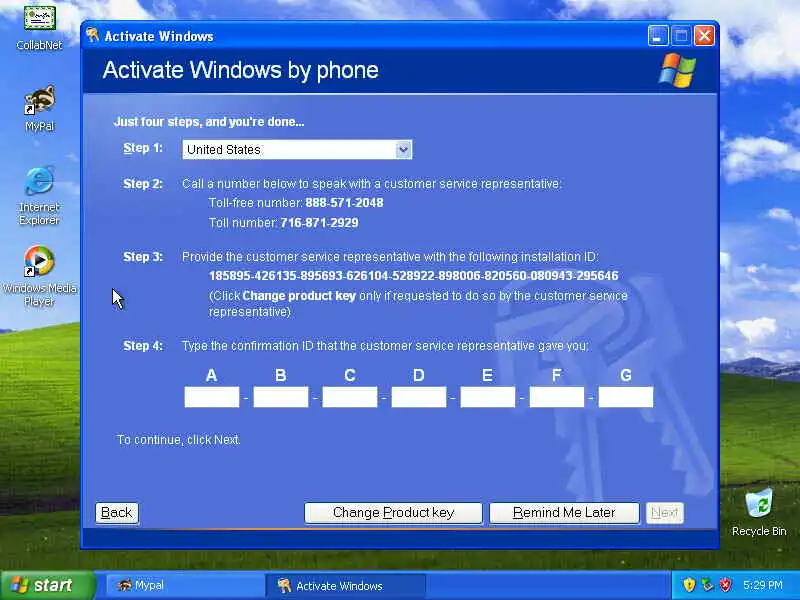
Task: Go Back to the previous page
Action: (117, 512)
